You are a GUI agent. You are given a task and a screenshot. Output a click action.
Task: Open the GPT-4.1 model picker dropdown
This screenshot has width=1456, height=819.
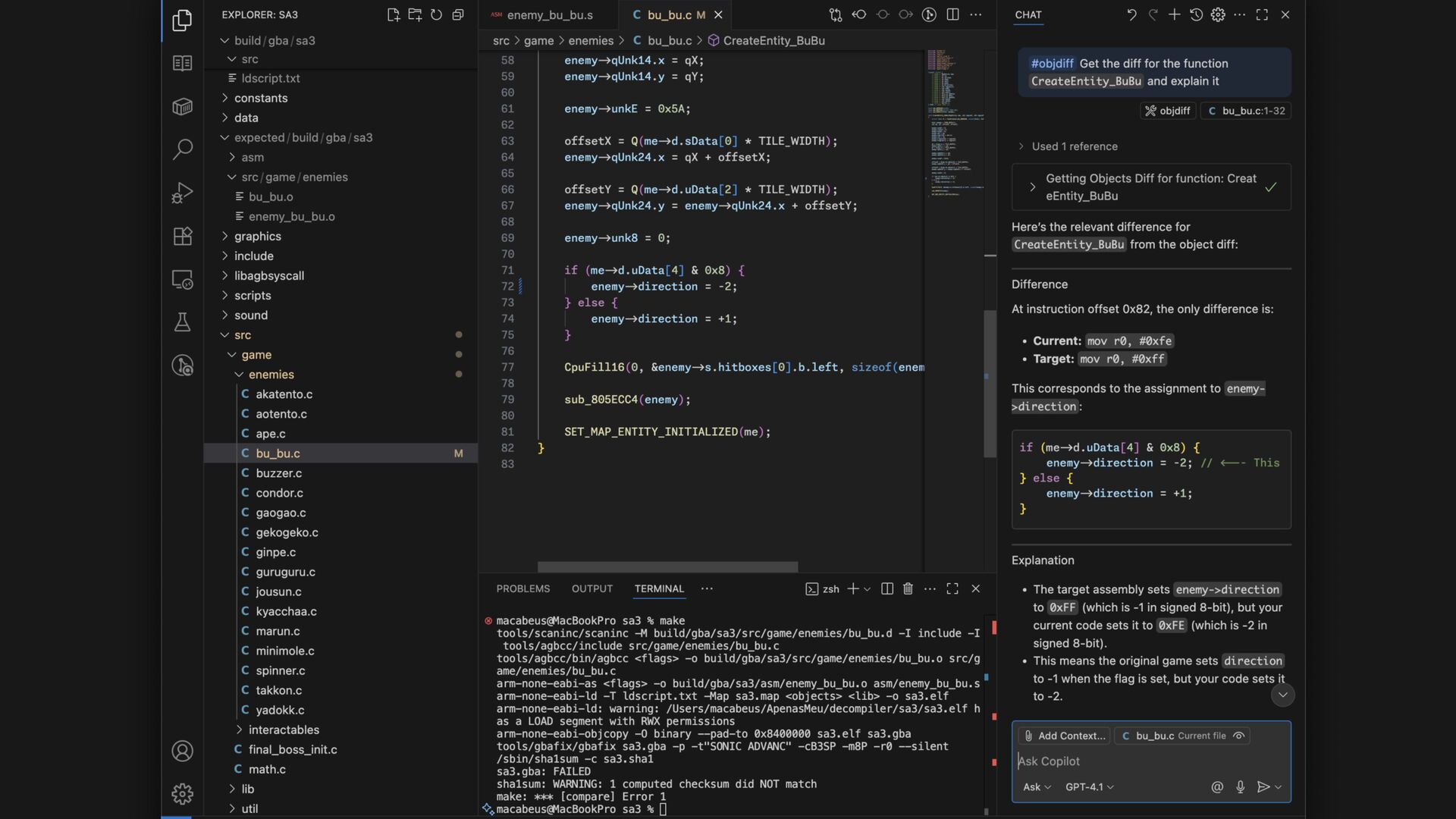coord(1089,787)
